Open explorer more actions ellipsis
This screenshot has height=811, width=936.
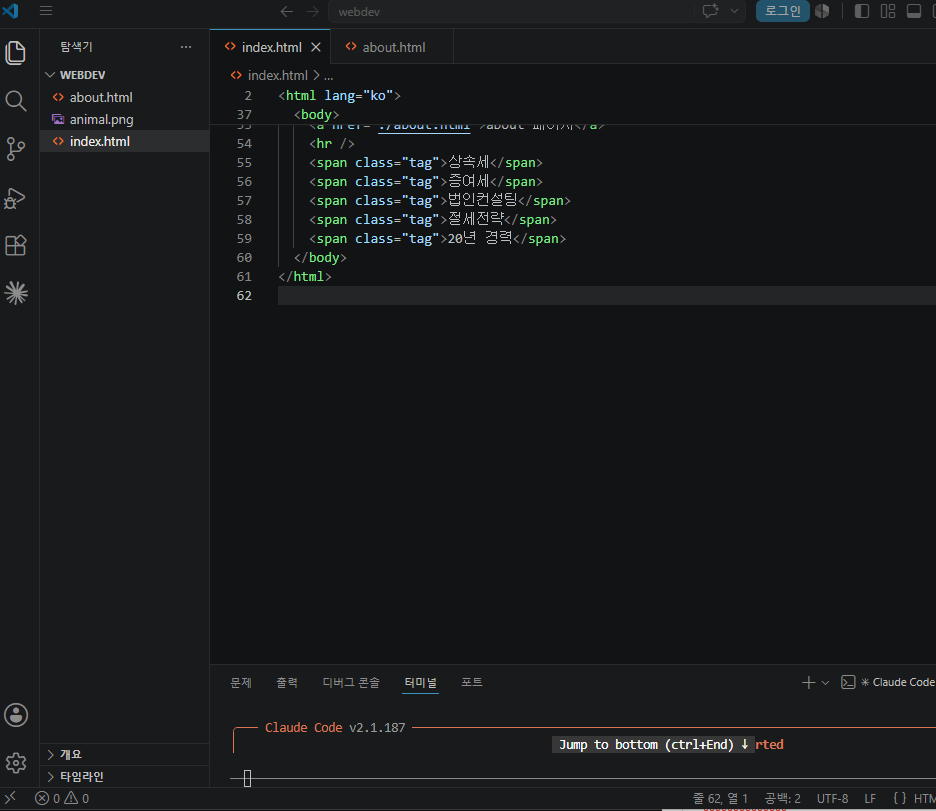(x=186, y=47)
